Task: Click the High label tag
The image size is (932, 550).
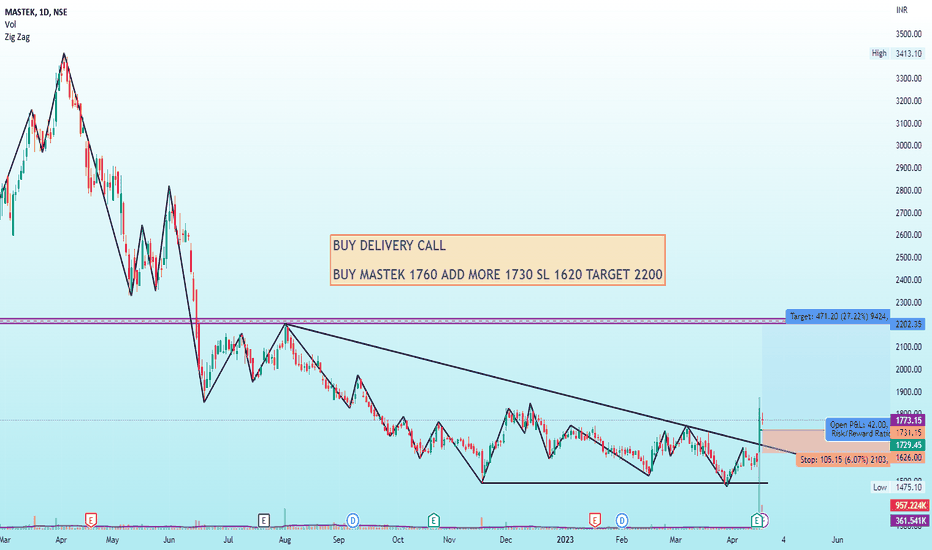Action: click(x=879, y=53)
